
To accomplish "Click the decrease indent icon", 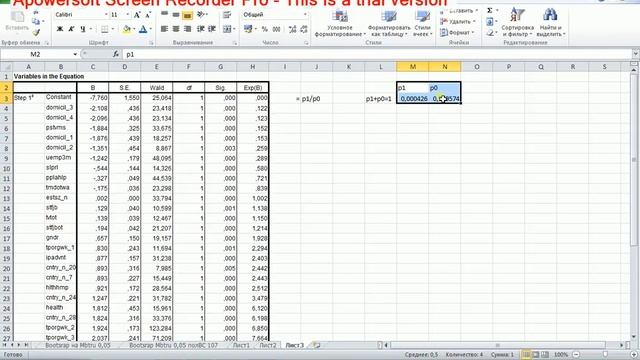I will pos(200,29).
